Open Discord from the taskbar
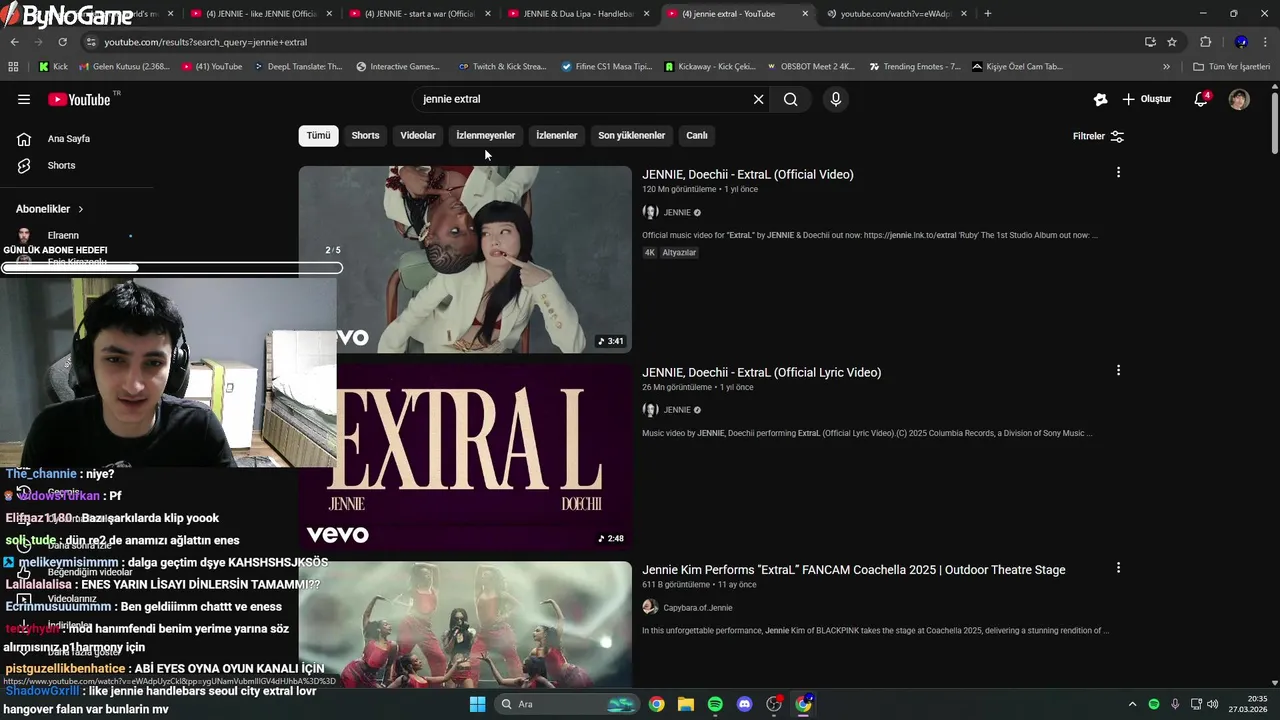Screen dimensions: 1280x720 744,704
